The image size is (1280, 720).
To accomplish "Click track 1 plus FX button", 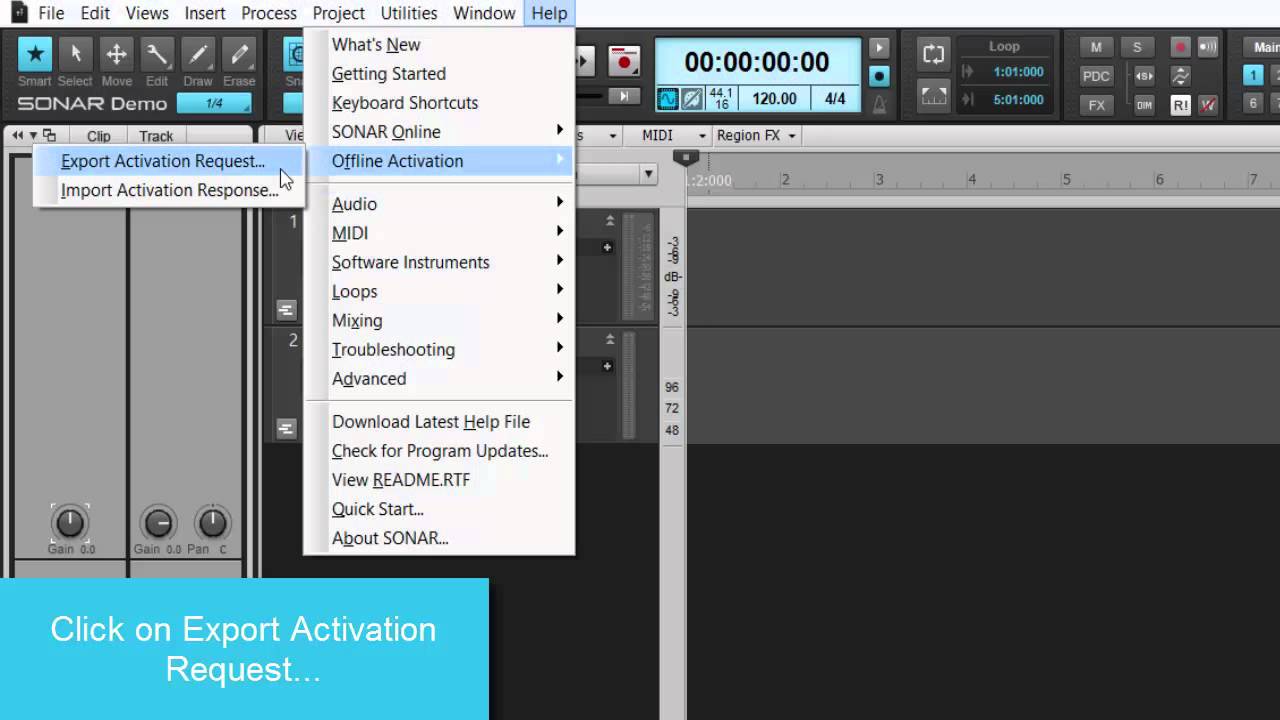I will tap(607, 247).
